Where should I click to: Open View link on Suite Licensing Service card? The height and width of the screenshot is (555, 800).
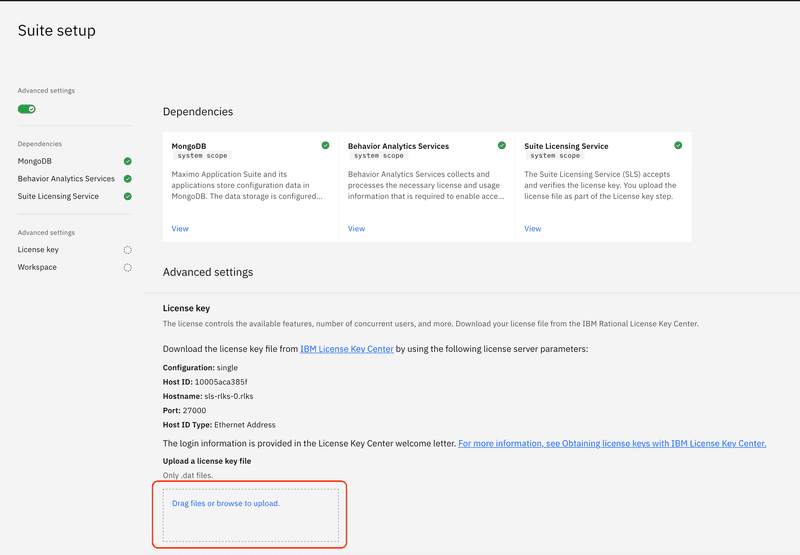tap(533, 229)
